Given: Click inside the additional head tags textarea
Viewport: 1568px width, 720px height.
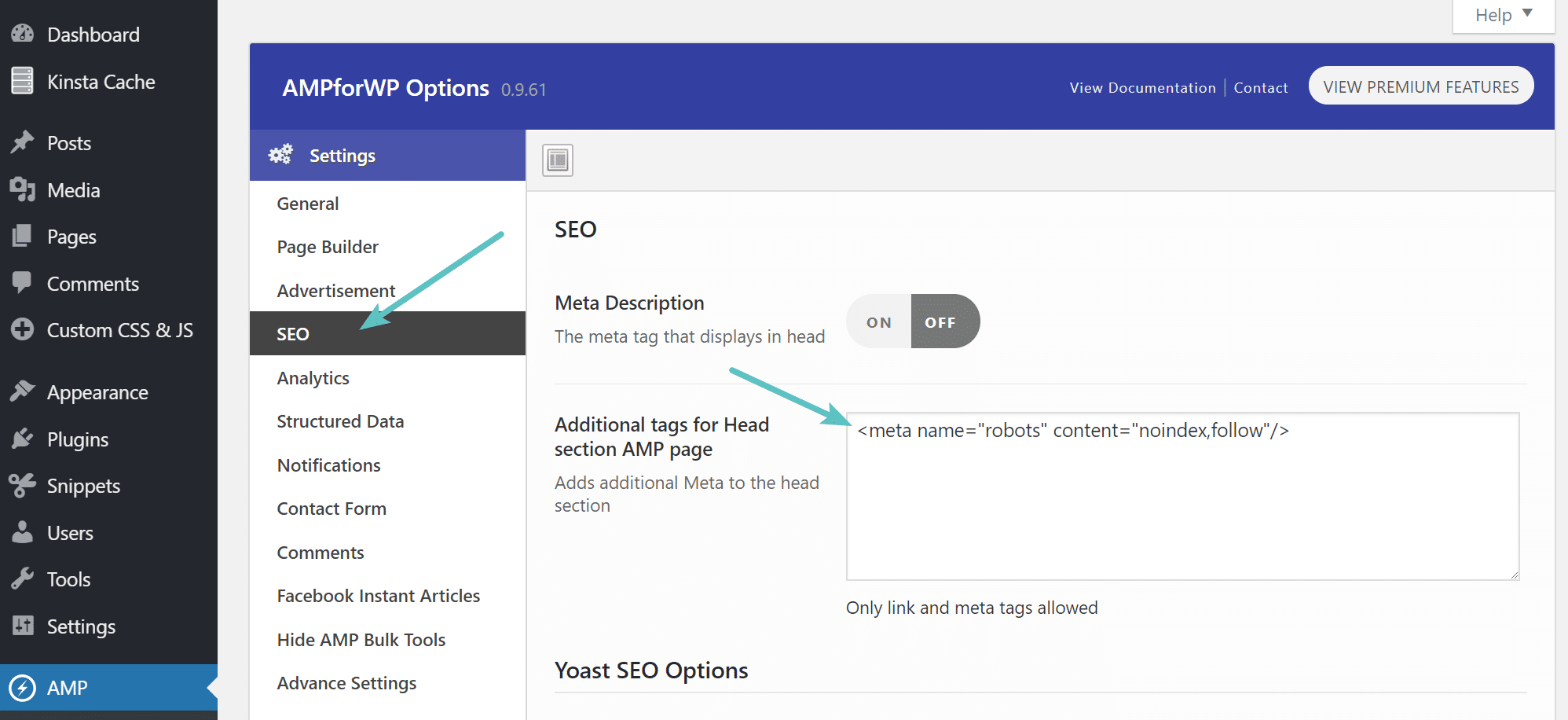Looking at the screenshot, I should (1178, 495).
